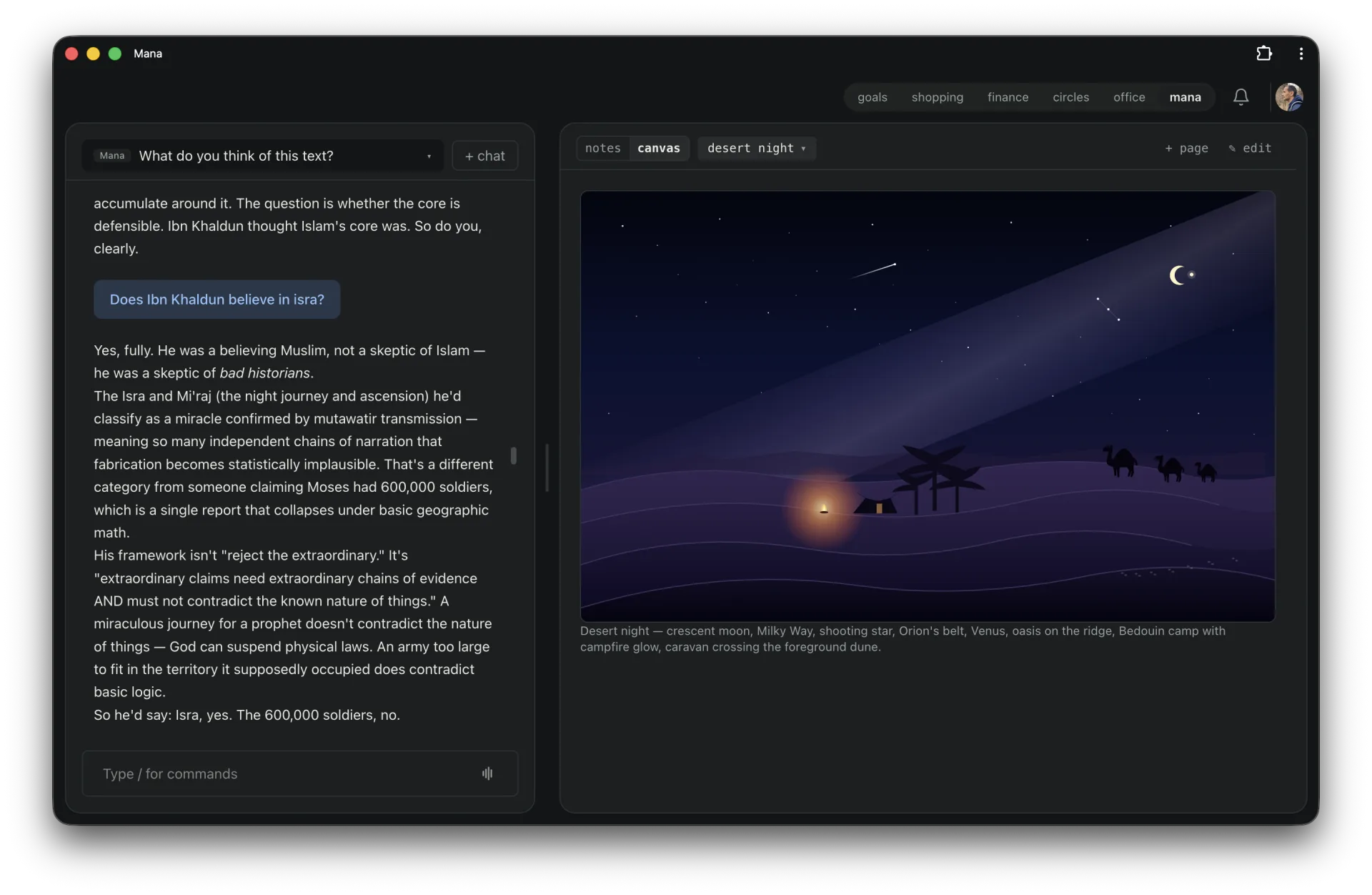Select the canvas tab
Viewport: 1372px width, 895px height.
[658, 148]
